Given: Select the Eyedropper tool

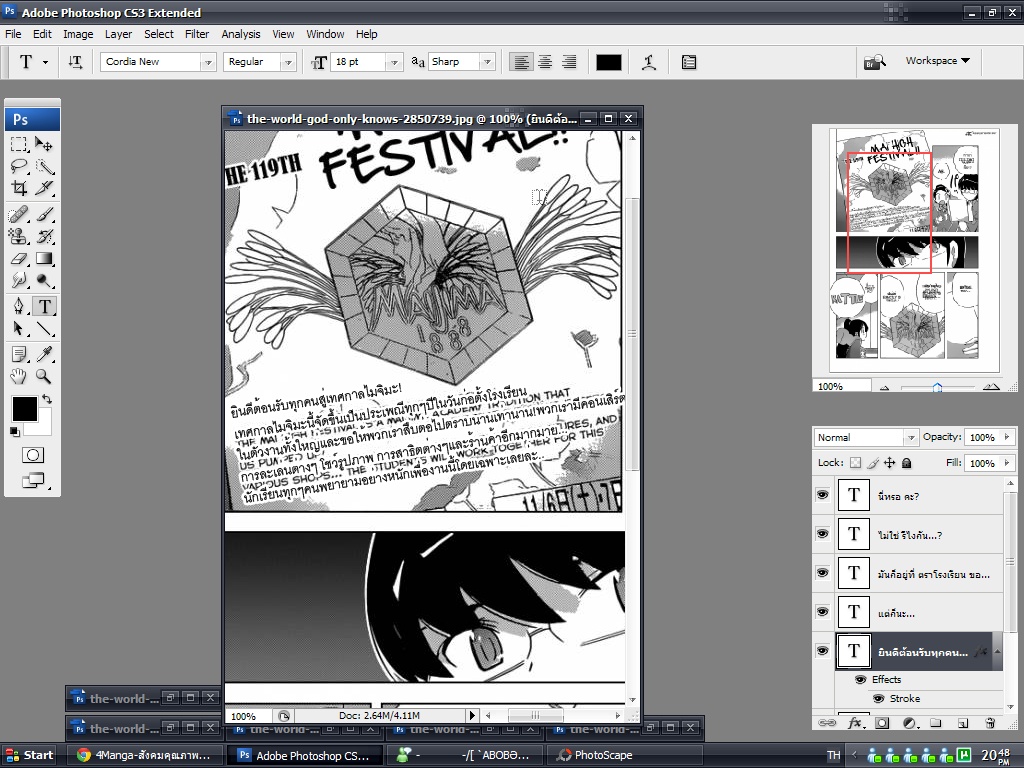Looking at the screenshot, I should (x=44, y=354).
